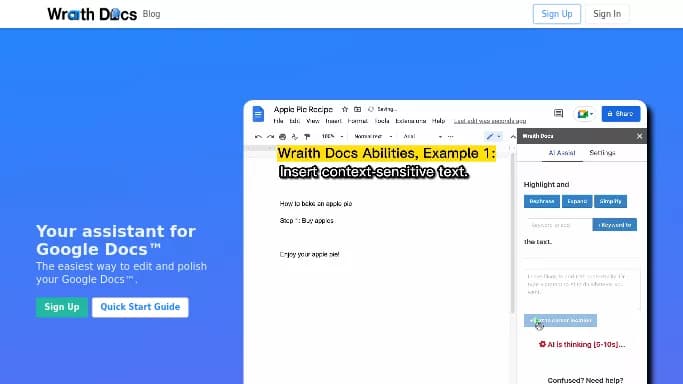The height and width of the screenshot is (384, 683).
Task: Click the Apple Pie Recipe document title
Action: coord(303,109)
